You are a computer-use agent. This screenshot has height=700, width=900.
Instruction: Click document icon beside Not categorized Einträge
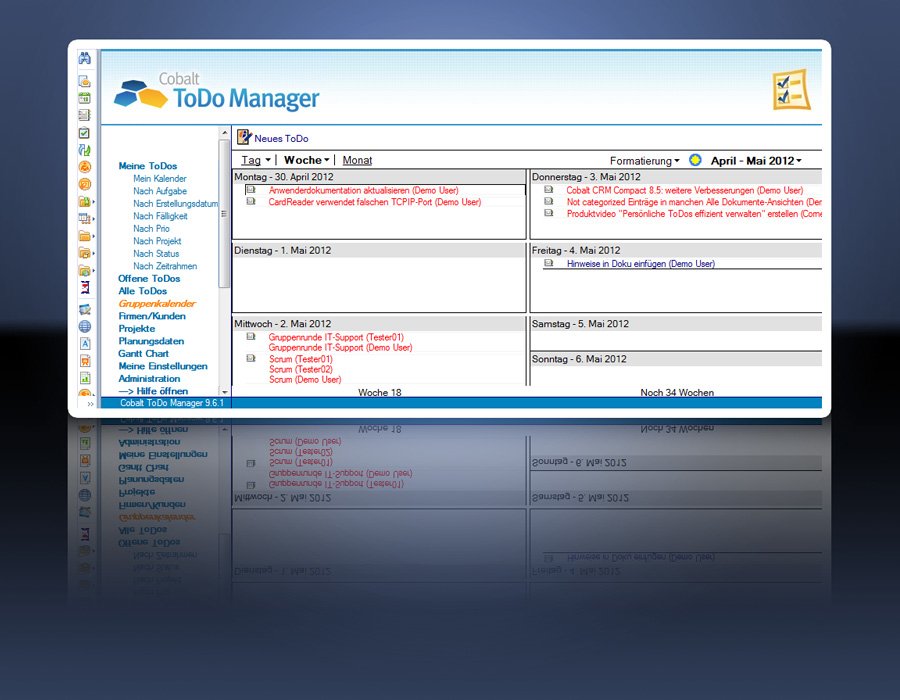[x=549, y=201]
